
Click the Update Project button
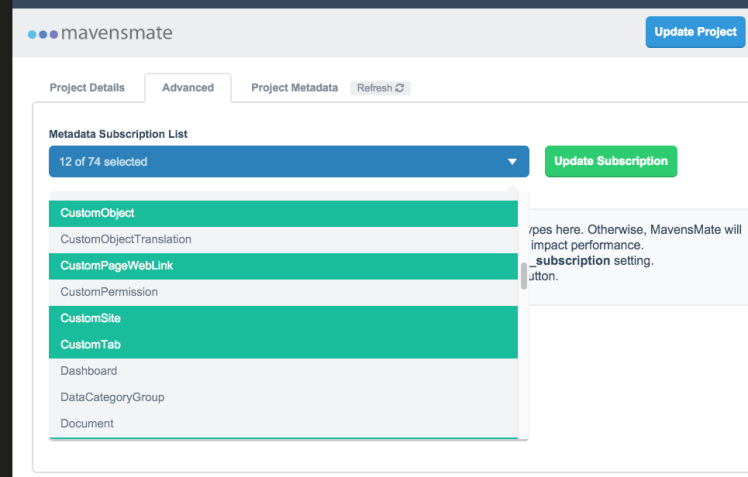click(695, 32)
